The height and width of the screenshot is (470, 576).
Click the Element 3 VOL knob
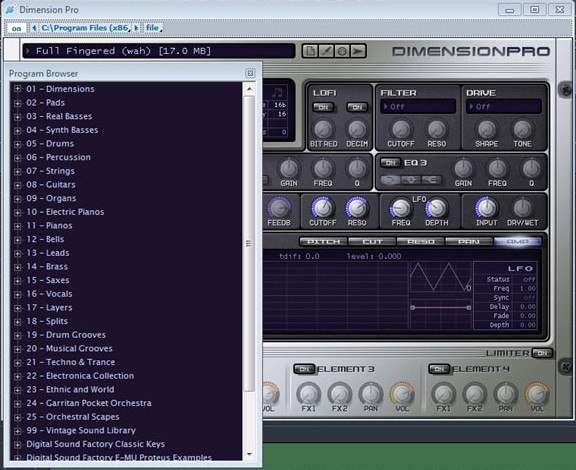402,394
